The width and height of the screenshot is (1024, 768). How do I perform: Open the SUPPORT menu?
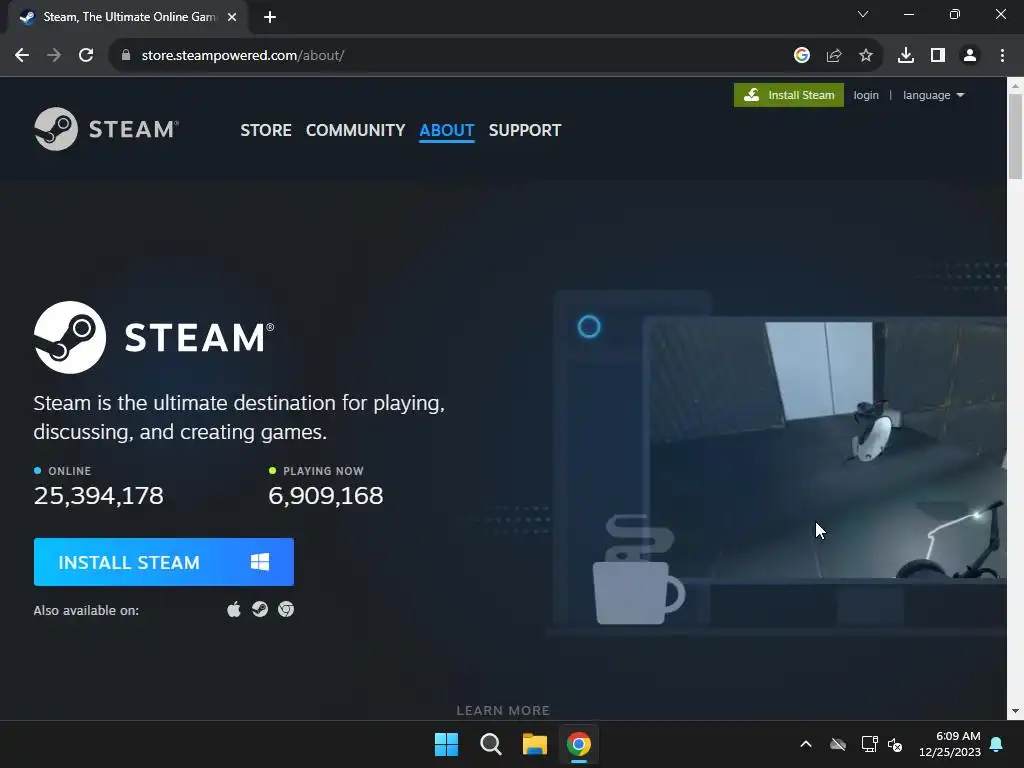(525, 130)
